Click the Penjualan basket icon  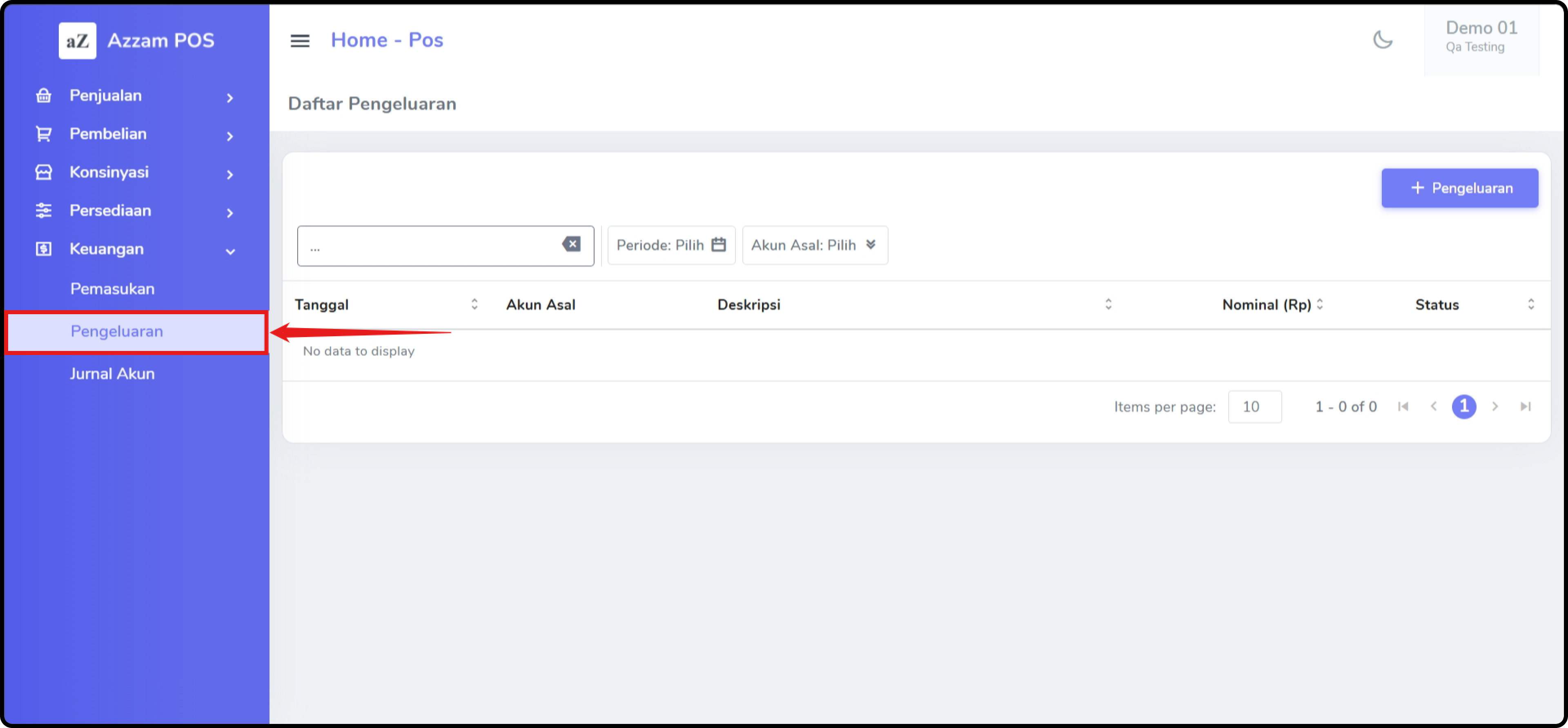coord(43,96)
